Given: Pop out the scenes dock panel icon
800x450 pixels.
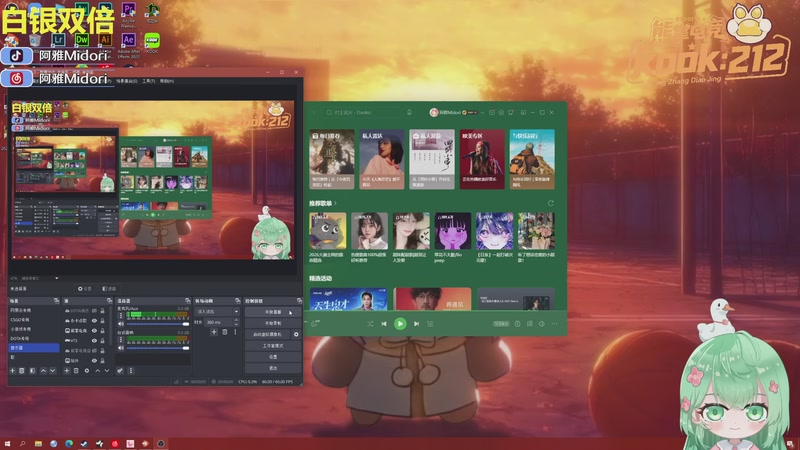Looking at the screenshot, I should point(57,301).
